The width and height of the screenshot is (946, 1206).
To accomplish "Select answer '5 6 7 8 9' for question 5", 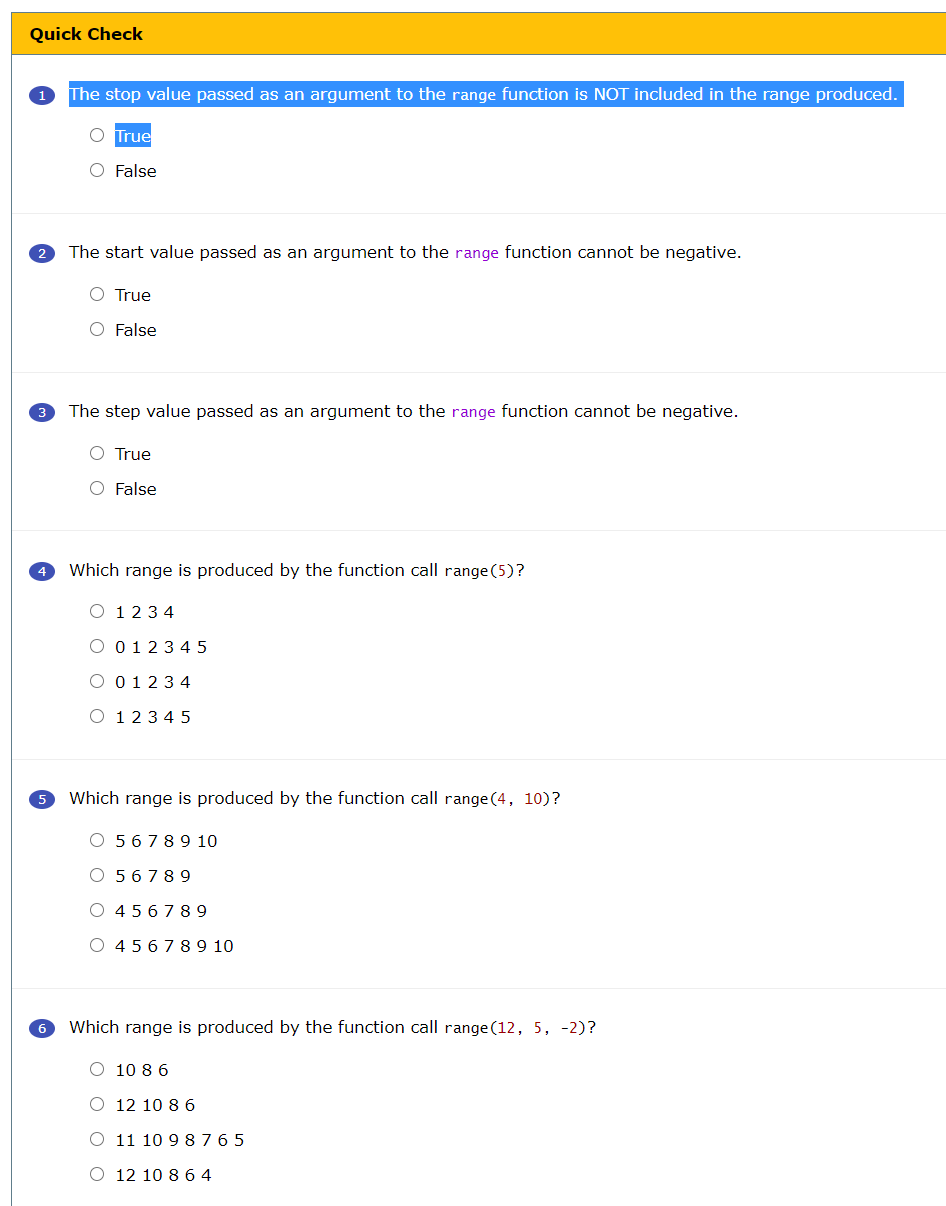I will [x=96, y=875].
